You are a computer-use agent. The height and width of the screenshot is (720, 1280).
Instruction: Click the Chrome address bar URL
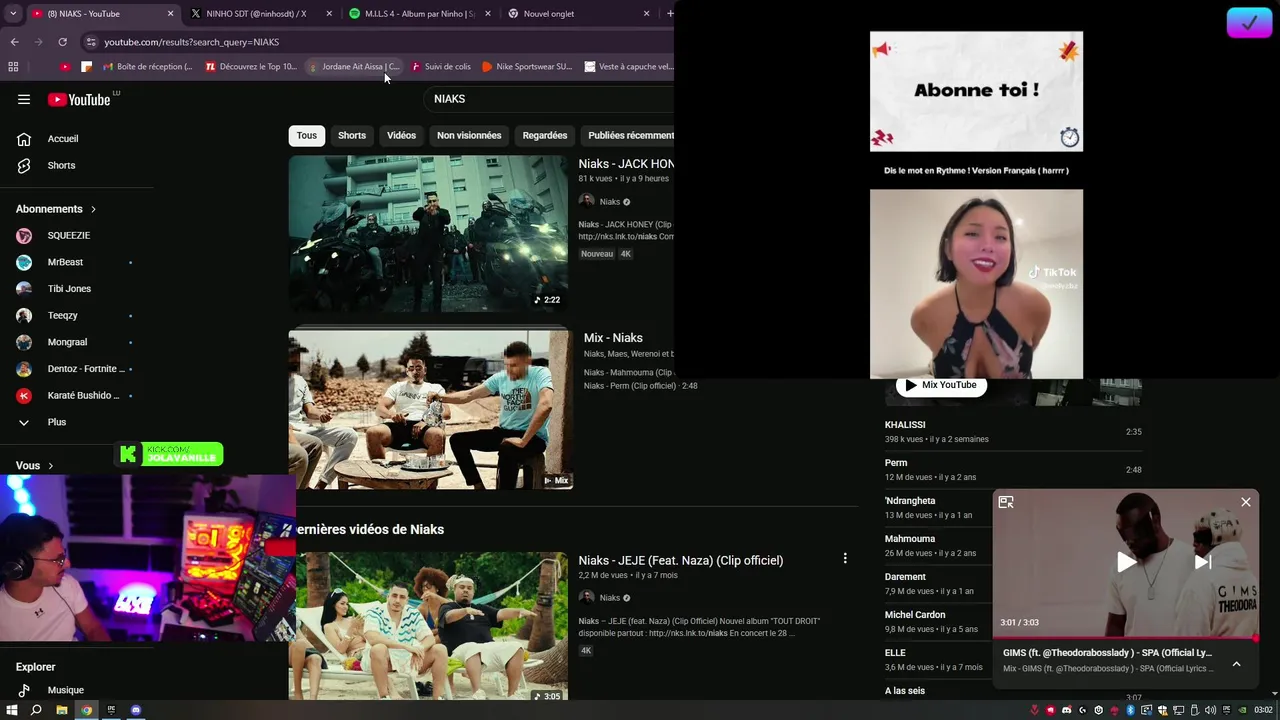191,42
